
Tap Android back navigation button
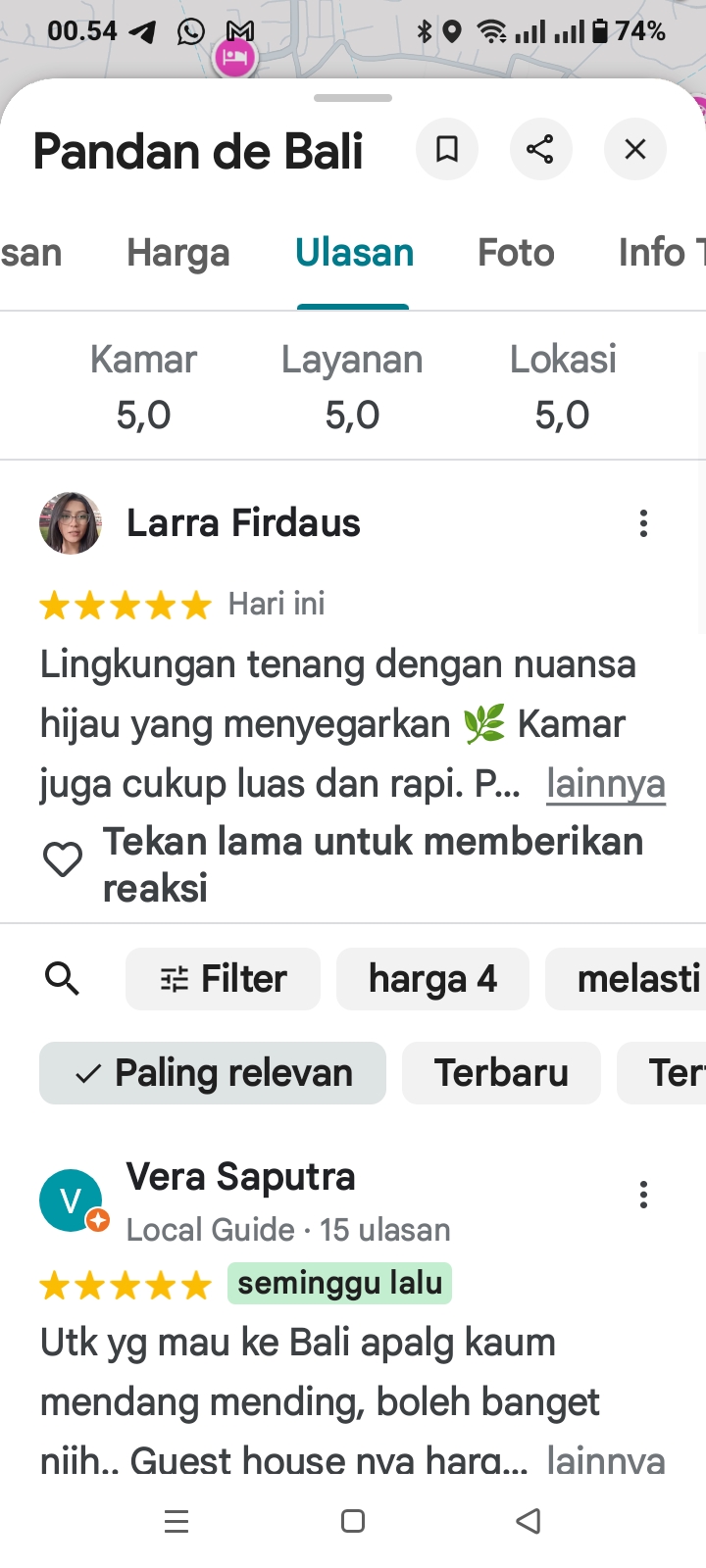529,1521
